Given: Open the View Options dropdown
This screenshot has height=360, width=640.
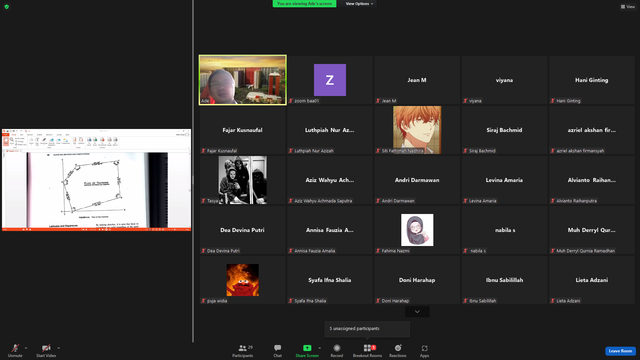Looking at the screenshot, I should click(359, 4).
